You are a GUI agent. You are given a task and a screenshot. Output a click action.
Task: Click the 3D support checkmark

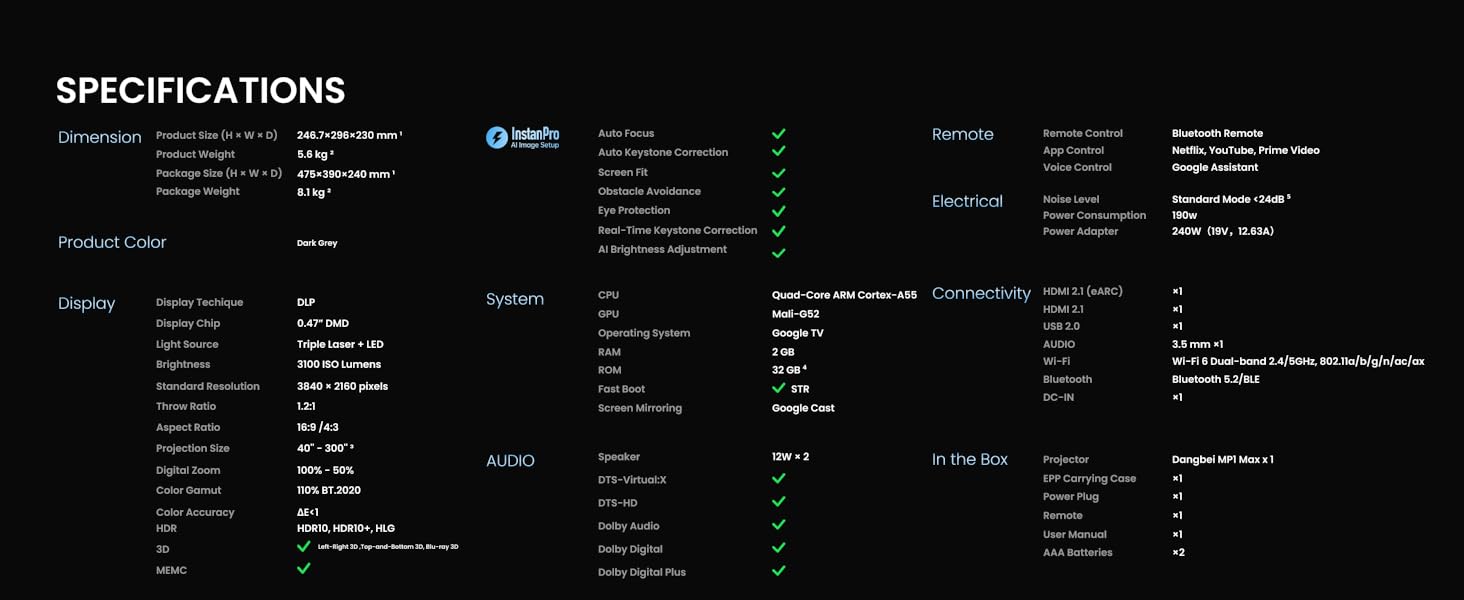coord(304,546)
